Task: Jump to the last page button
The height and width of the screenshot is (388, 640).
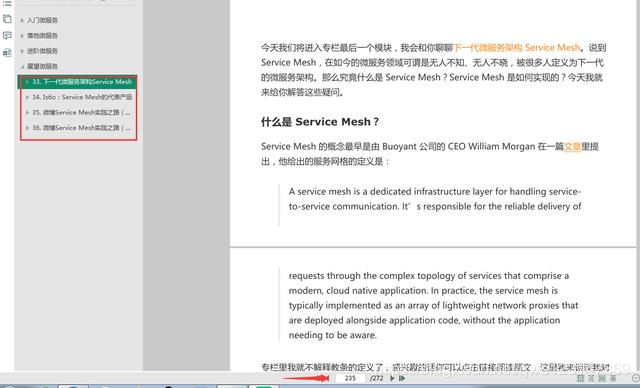Action: tap(402, 378)
